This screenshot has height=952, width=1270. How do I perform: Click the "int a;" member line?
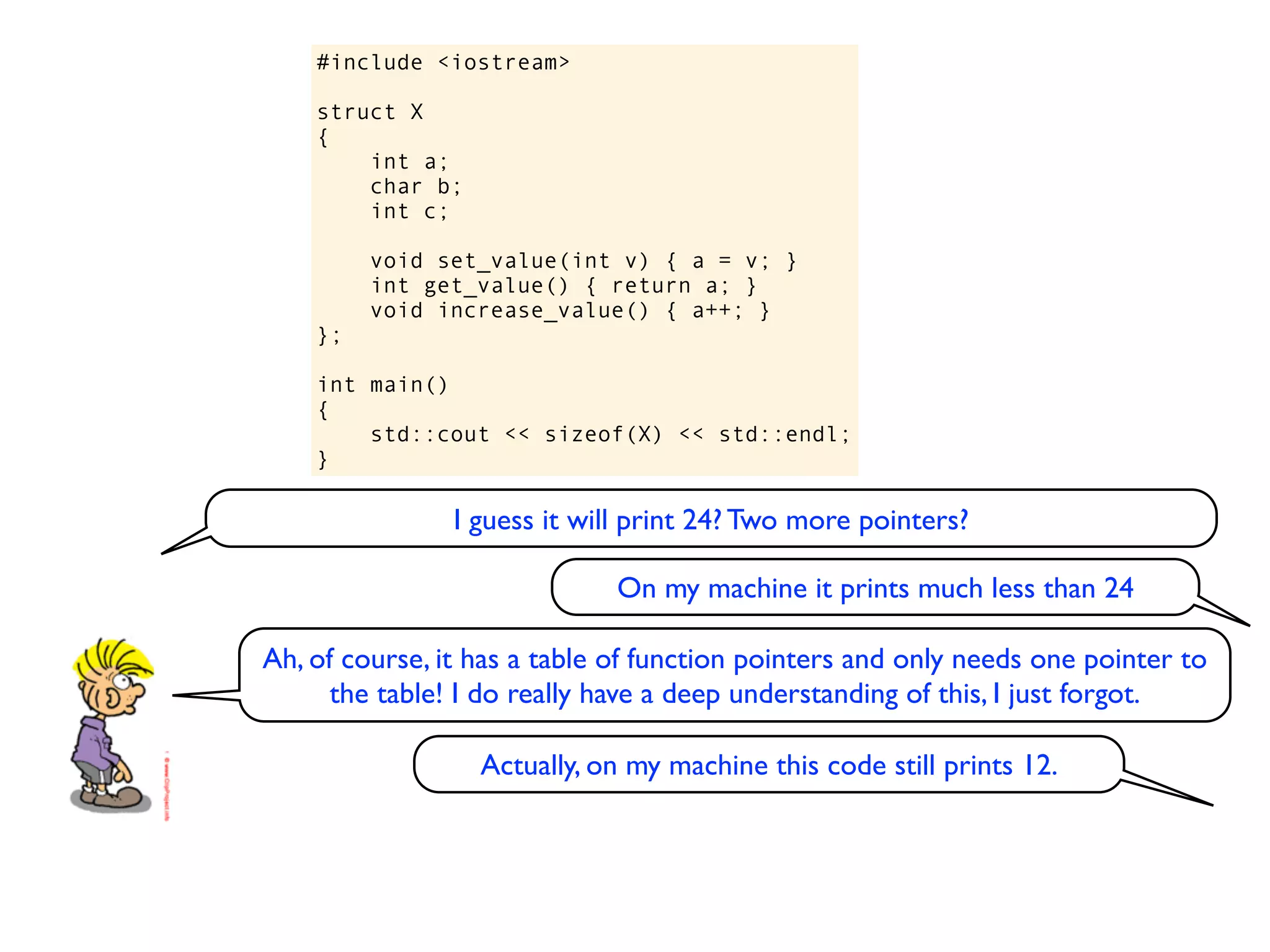409,162
